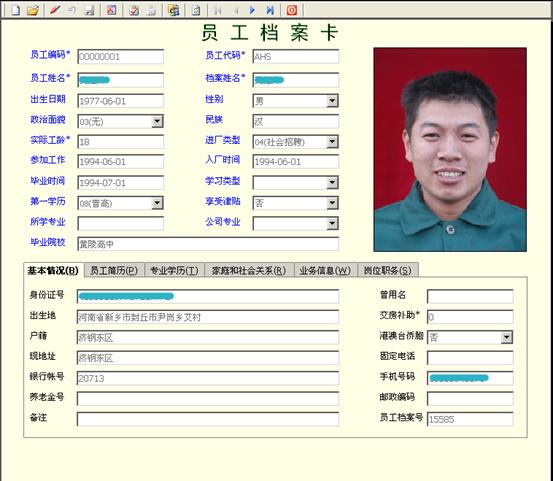Screen dimensions: 553x481
Task: Expand the 政治面貌 dropdown arrow
Action: tap(157, 121)
